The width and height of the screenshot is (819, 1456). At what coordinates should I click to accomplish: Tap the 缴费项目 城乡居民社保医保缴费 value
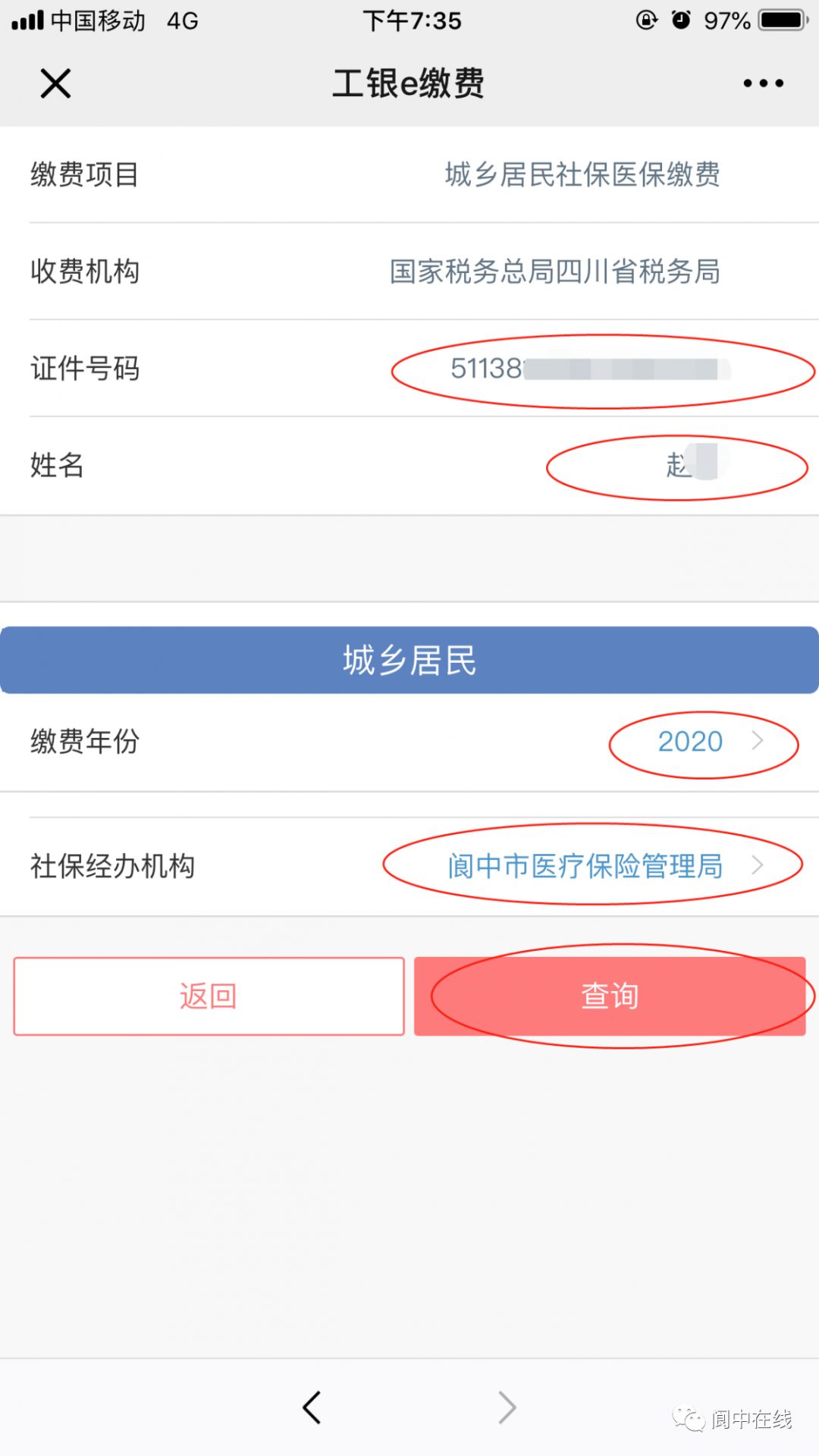(x=582, y=175)
